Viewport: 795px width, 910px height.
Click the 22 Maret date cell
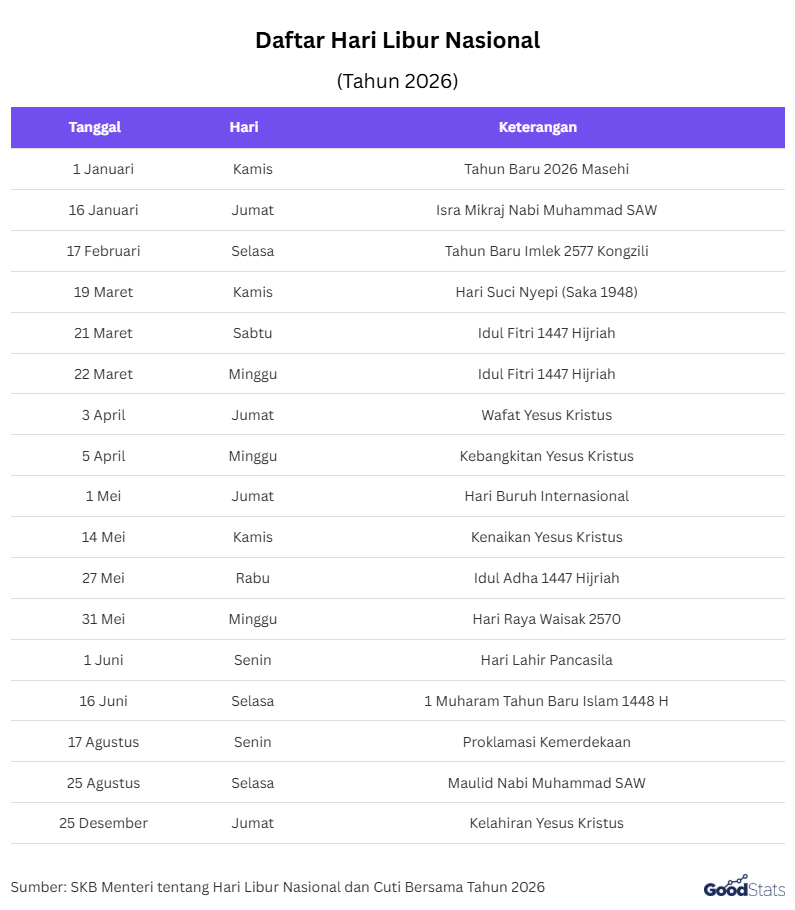click(x=103, y=374)
